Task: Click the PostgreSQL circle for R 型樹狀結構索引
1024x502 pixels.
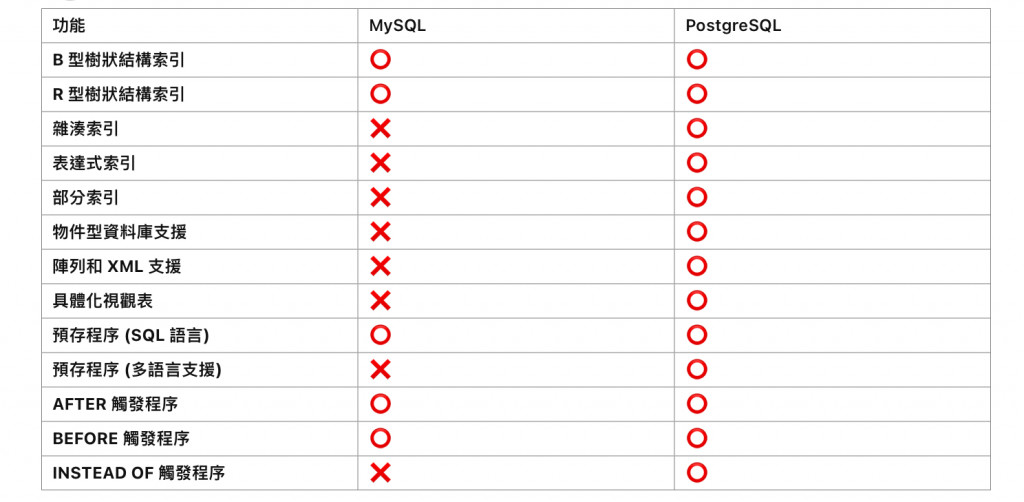Action: pyautogui.click(x=697, y=95)
